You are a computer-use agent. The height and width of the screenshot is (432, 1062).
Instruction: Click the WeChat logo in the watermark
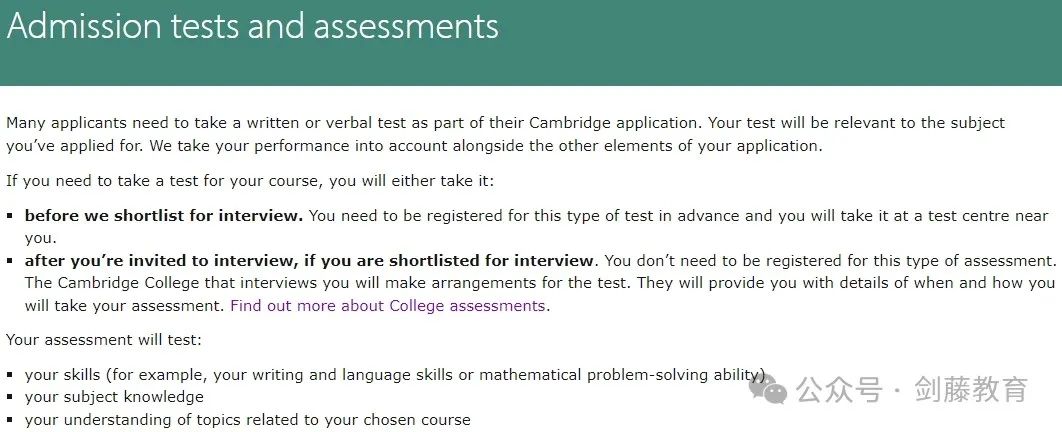(x=768, y=390)
